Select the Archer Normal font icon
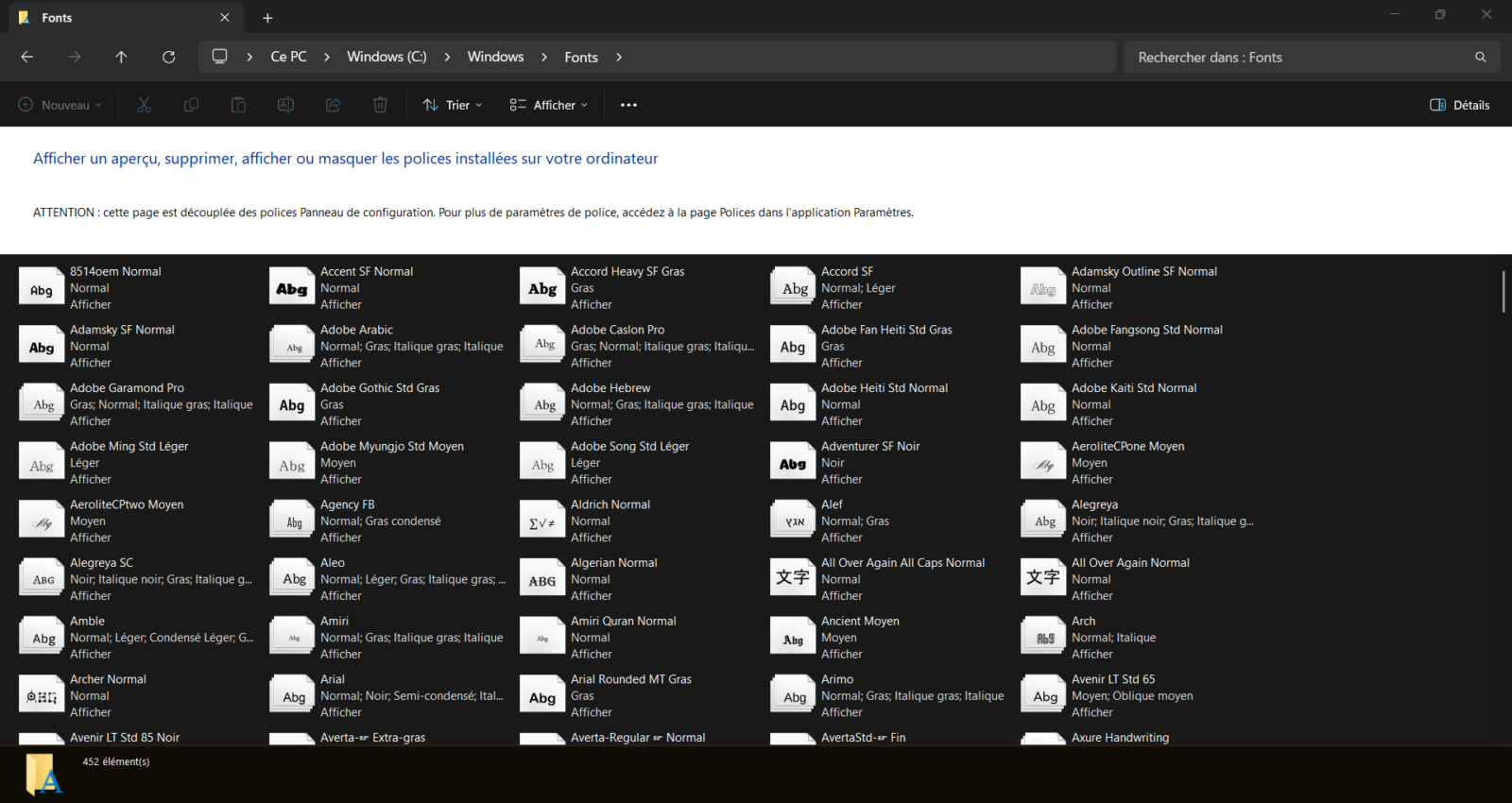1512x803 pixels. click(x=42, y=695)
